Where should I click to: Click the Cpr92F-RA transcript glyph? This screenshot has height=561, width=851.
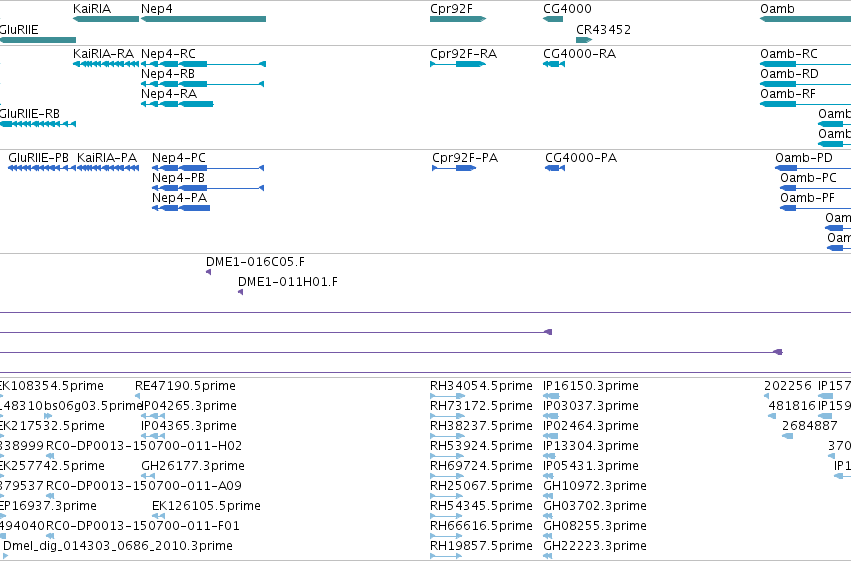click(458, 64)
